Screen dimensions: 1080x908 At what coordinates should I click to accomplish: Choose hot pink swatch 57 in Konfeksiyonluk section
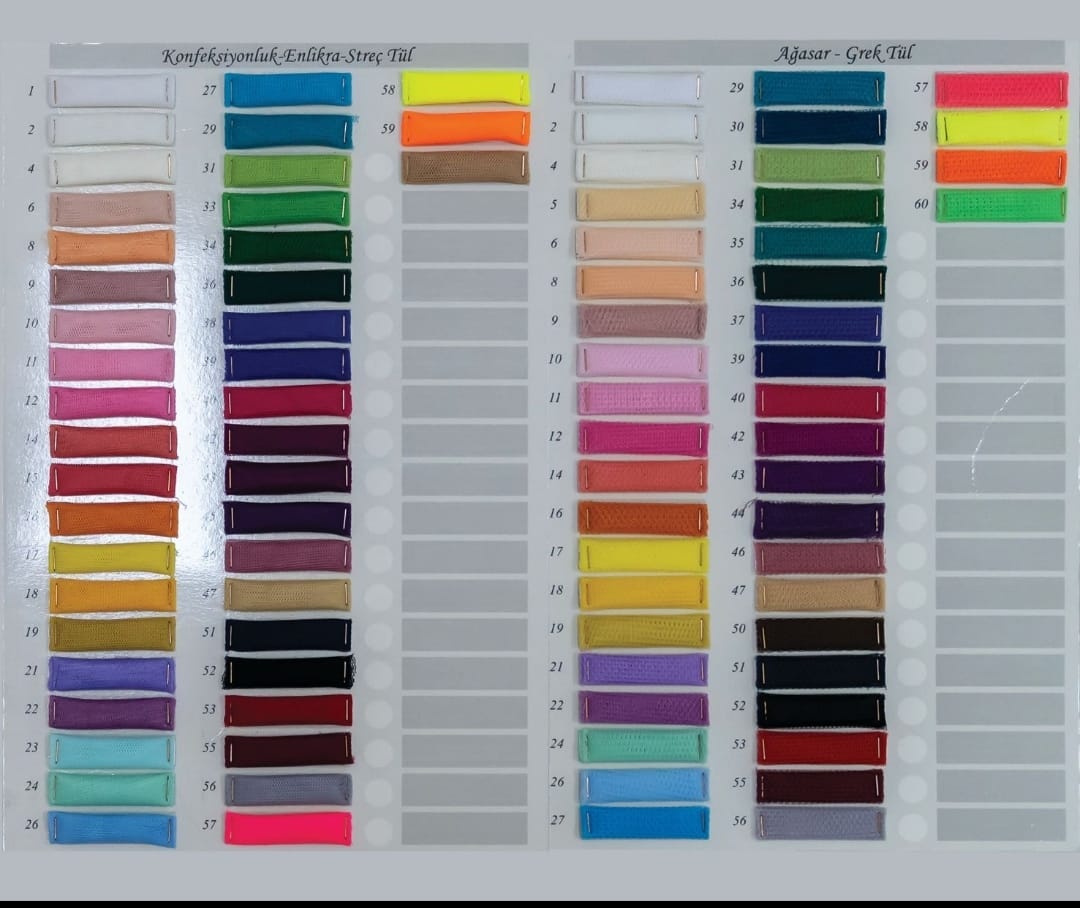[x=288, y=828]
